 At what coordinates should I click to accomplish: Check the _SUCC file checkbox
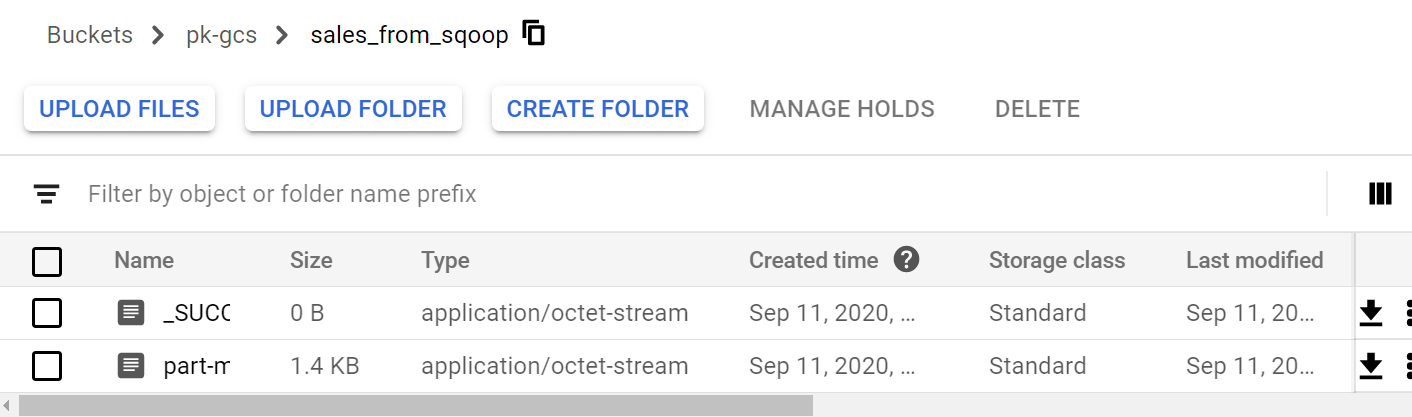coord(47,314)
